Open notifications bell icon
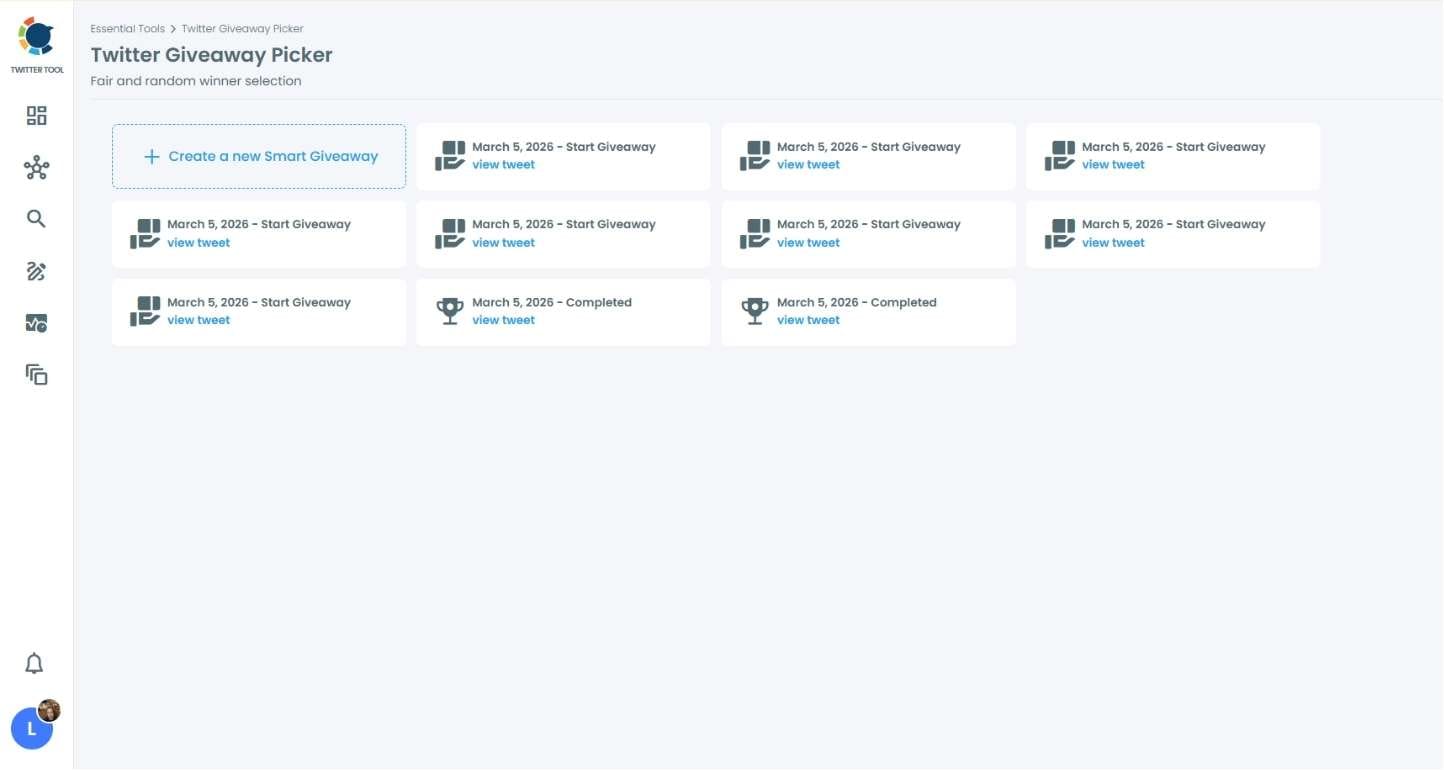Screen dimensions: 1444x770 click(34, 663)
